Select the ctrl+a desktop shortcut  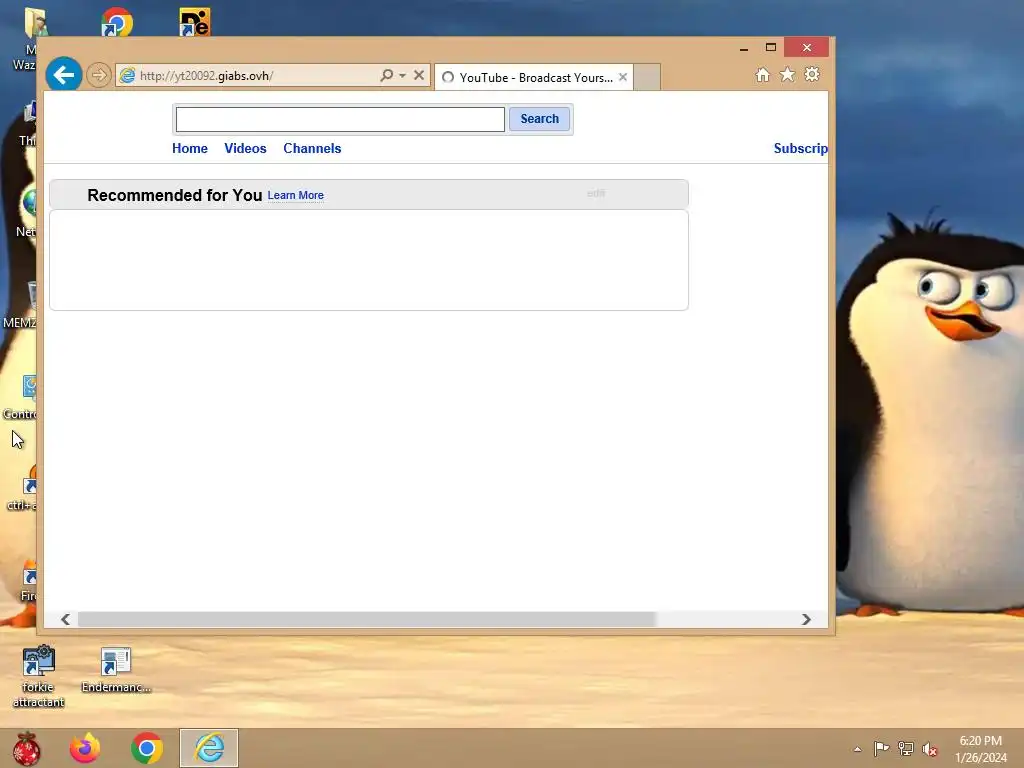(x=24, y=488)
